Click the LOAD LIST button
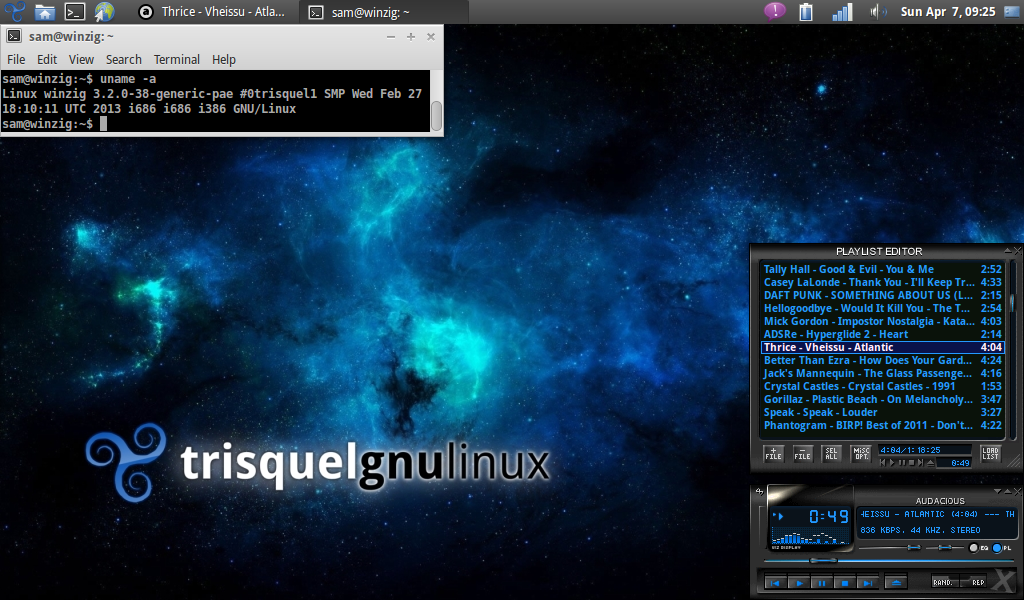The image size is (1024, 600). [991, 454]
